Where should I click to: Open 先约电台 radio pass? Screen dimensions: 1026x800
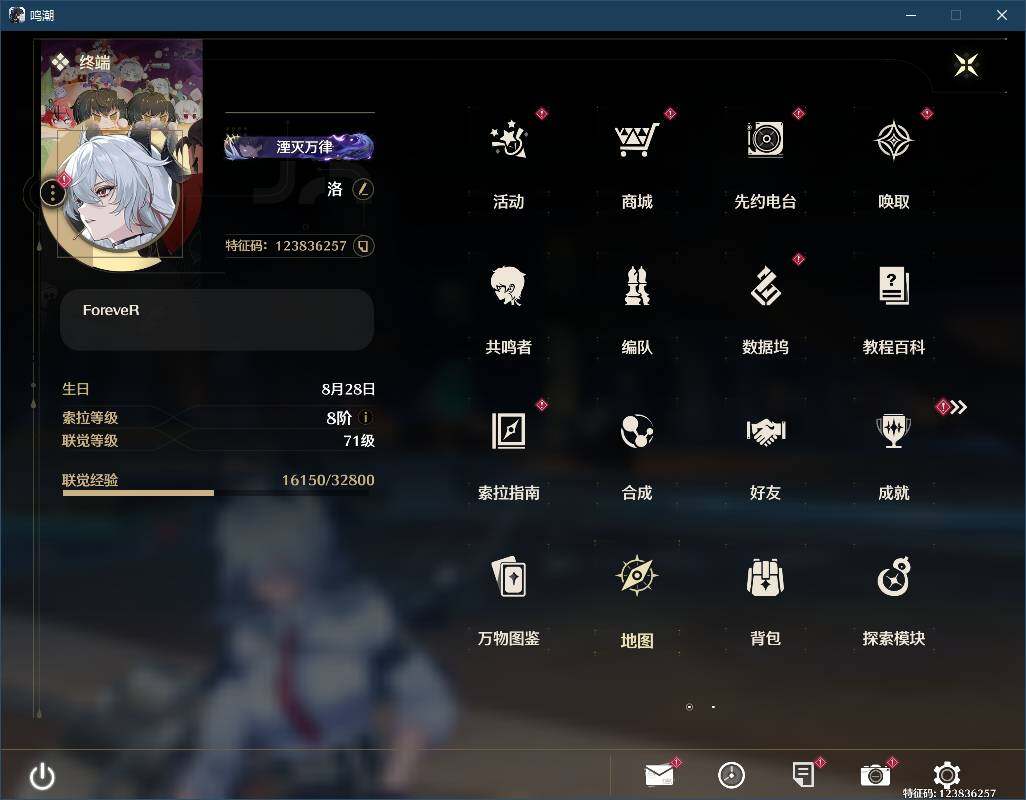(x=765, y=160)
